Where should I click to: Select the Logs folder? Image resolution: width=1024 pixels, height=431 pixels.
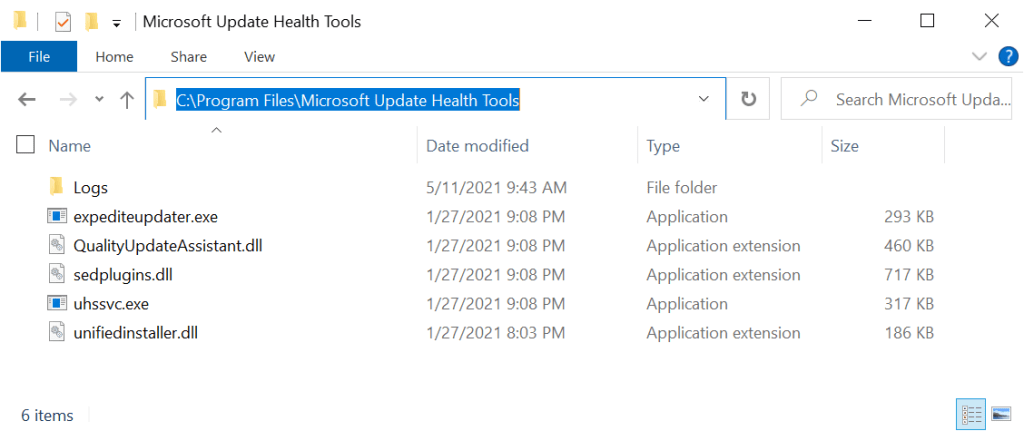pyautogui.click(x=90, y=187)
